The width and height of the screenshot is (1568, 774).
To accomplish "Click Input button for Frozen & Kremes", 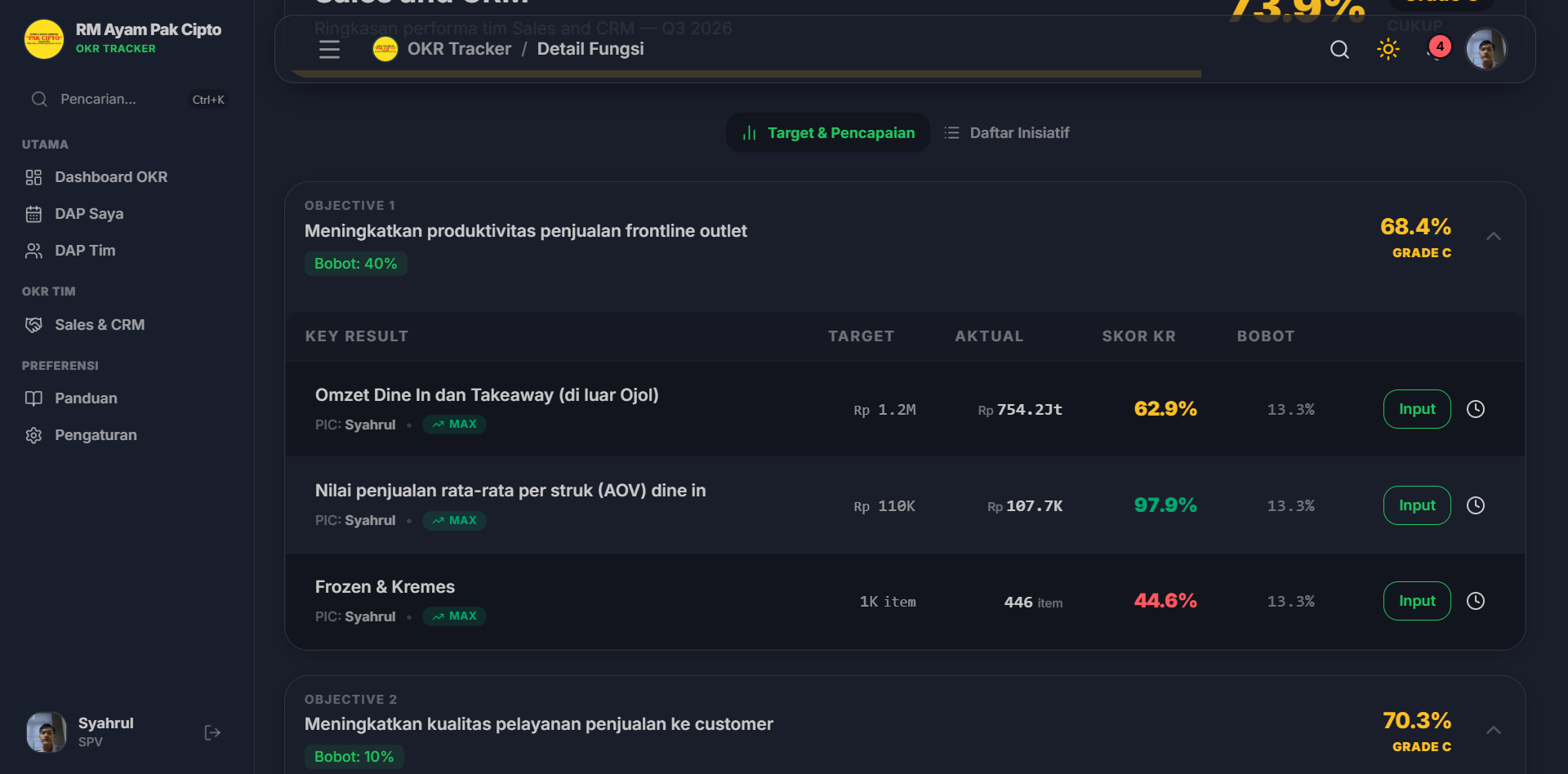I will [1417, 601].
